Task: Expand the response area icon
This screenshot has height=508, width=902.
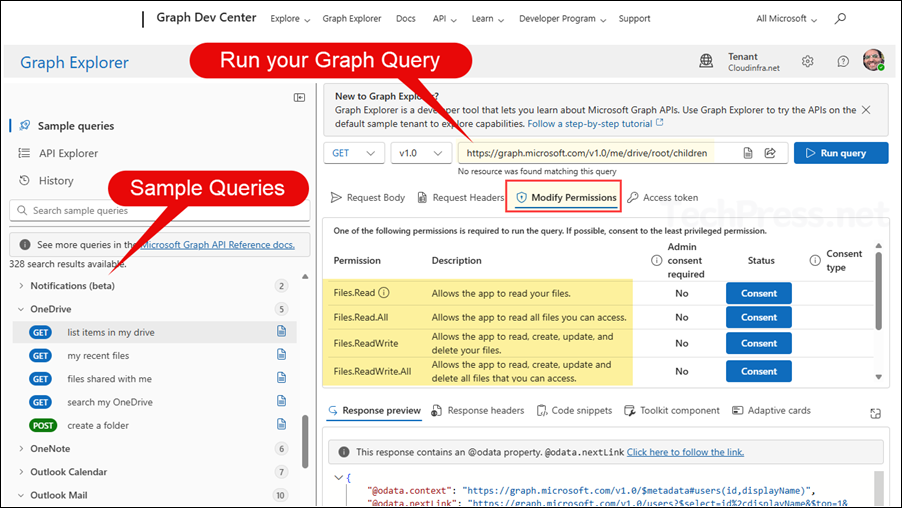Action: click(876, 412)
